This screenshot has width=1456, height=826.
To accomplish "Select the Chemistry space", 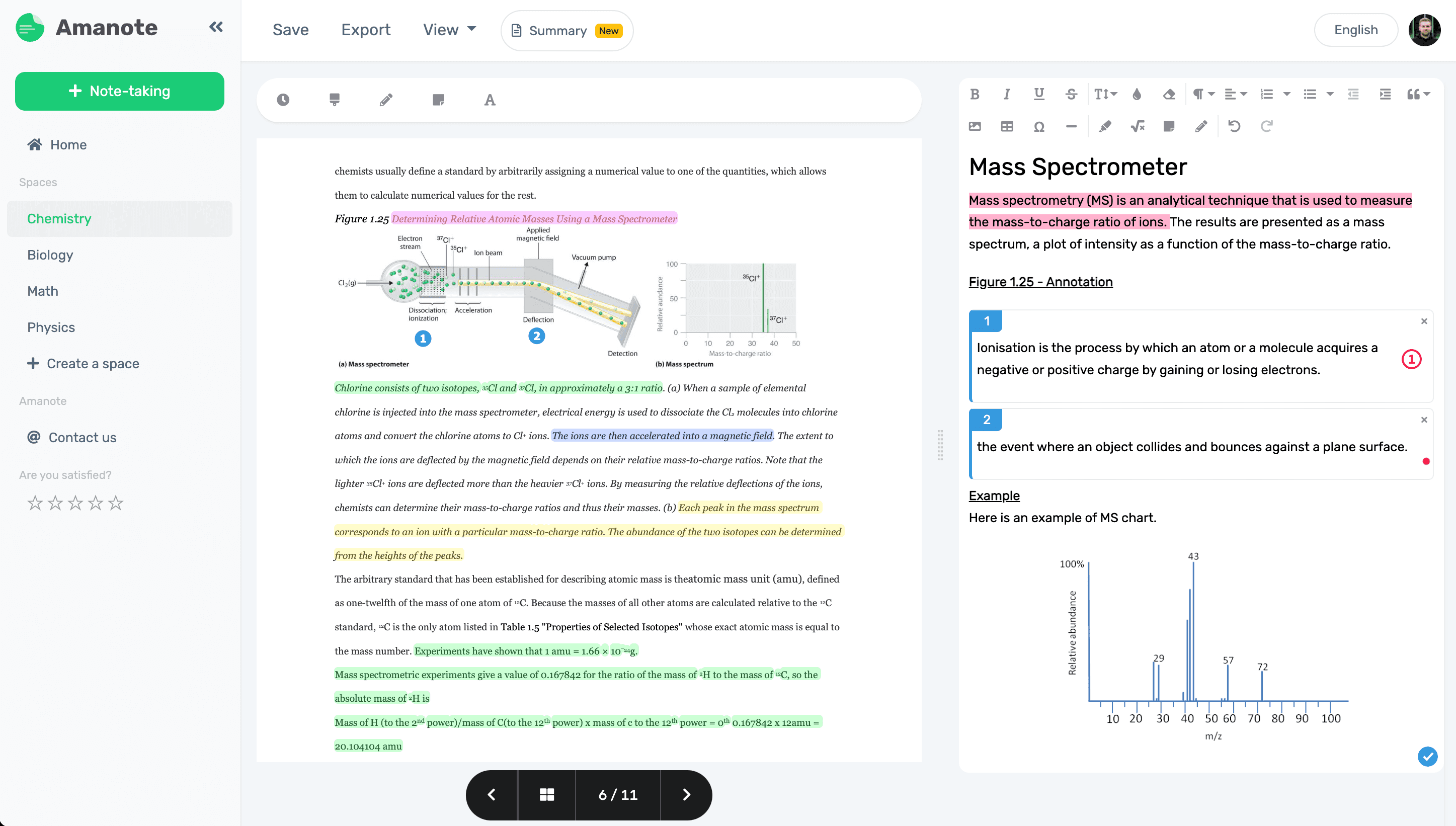I will coord(60,218).
